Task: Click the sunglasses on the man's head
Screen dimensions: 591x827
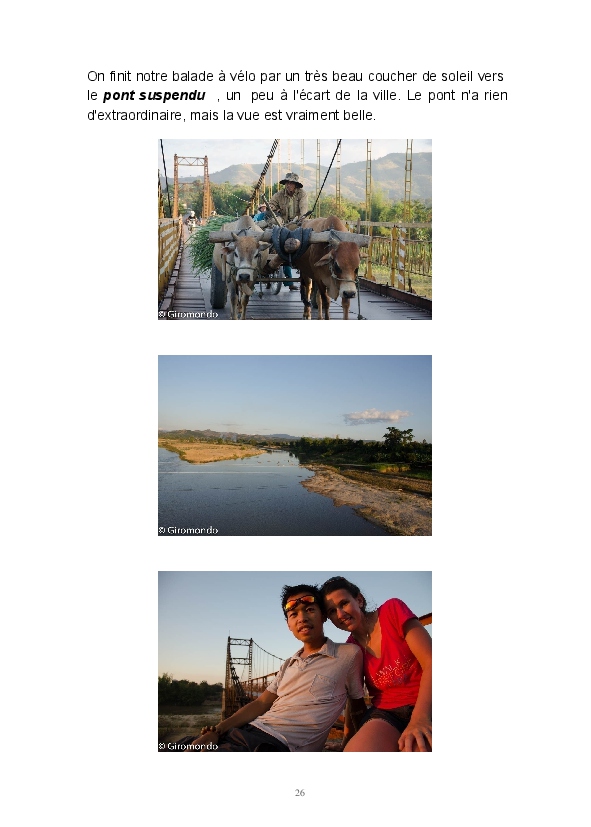Action: 299,601
